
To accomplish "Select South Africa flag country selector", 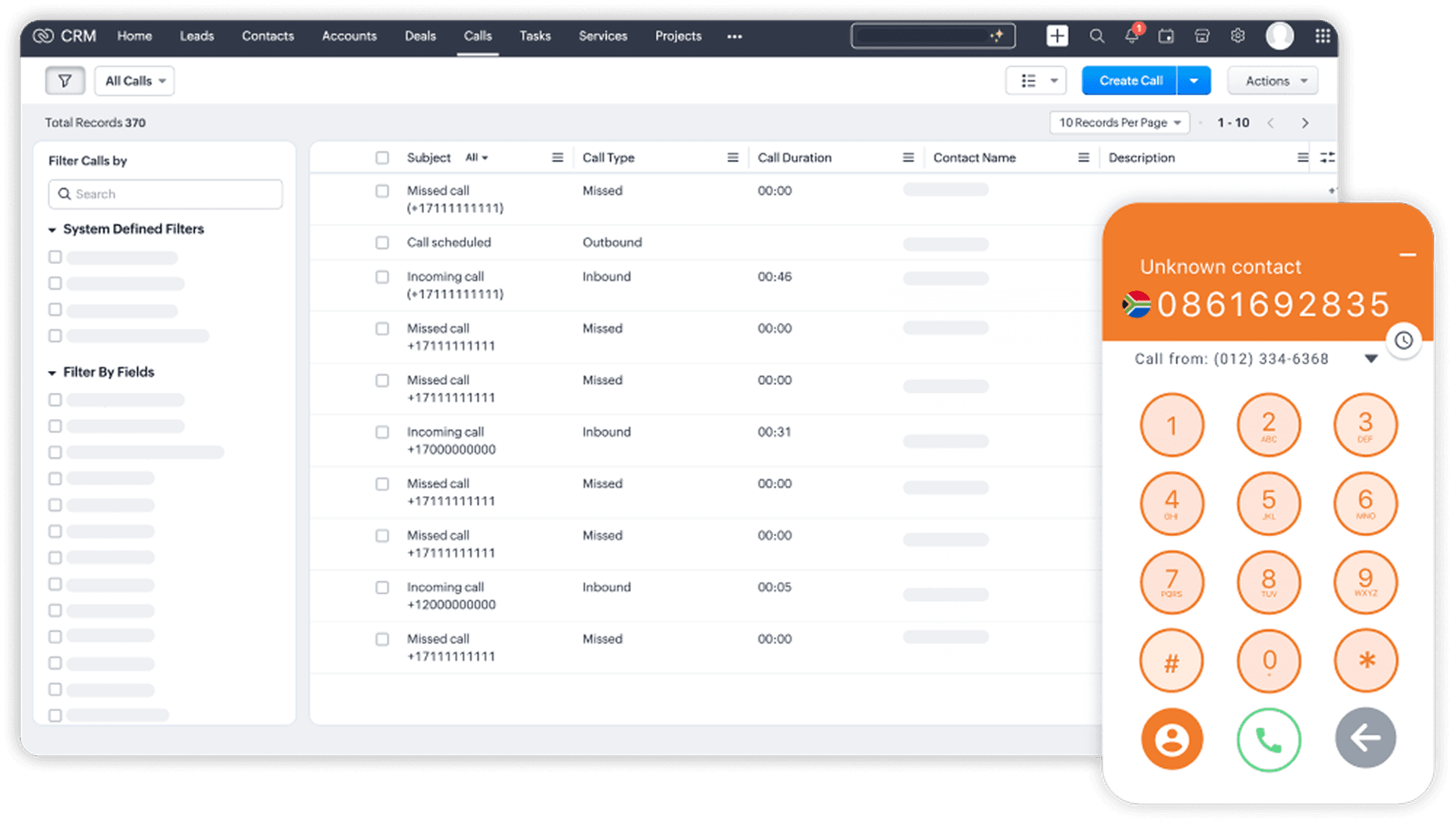I will click(1137, 305).
